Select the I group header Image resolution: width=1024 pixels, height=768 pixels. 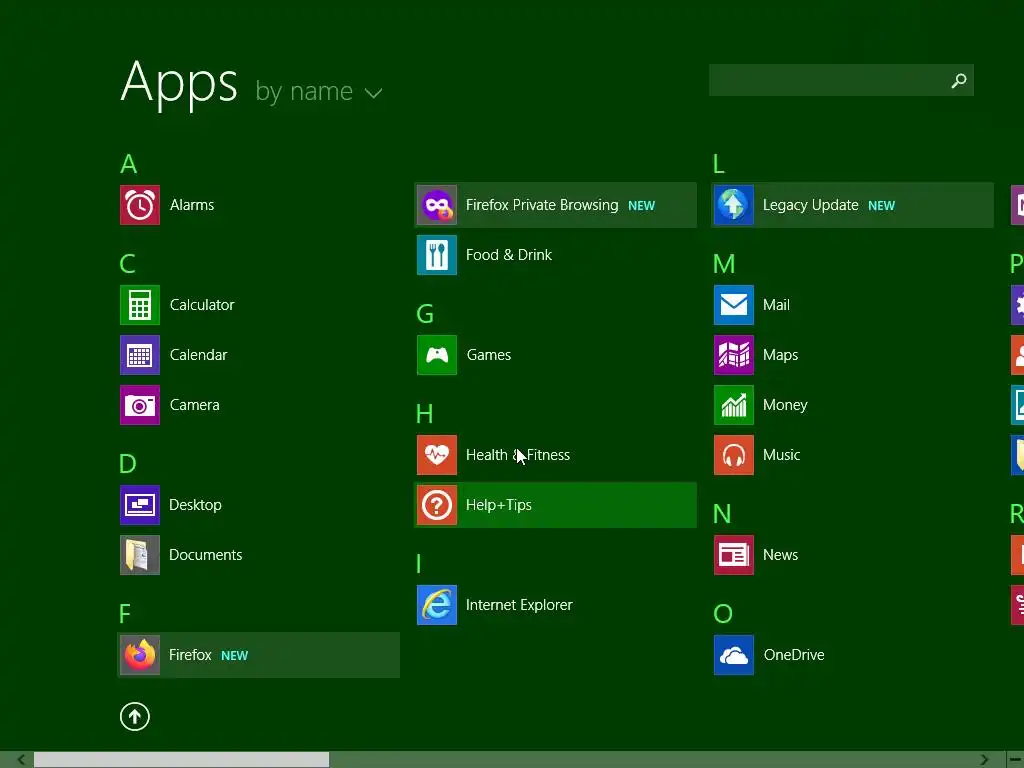click(x=419, y=564)
